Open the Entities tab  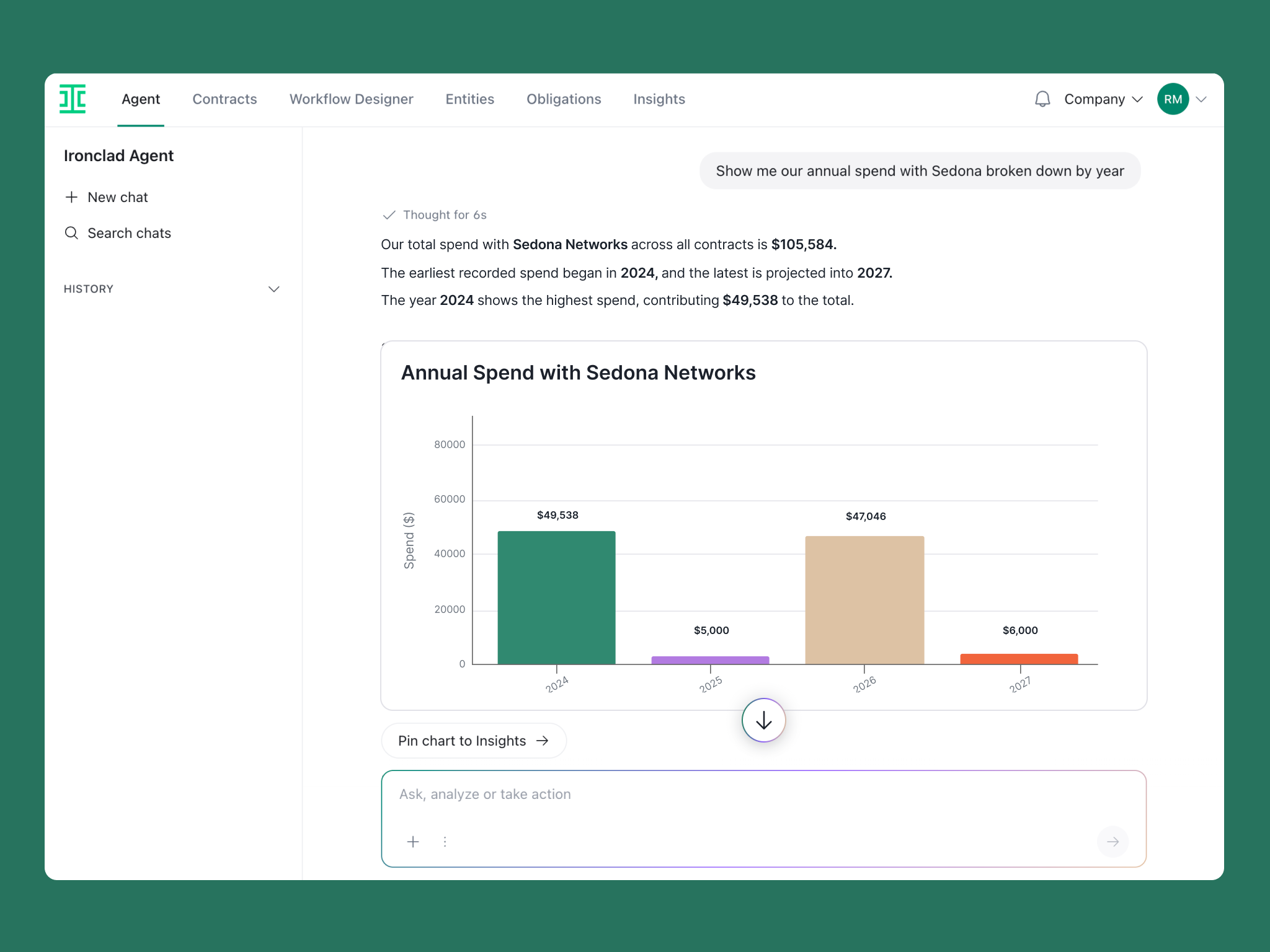pyautogui.click(x=469, y=99)
